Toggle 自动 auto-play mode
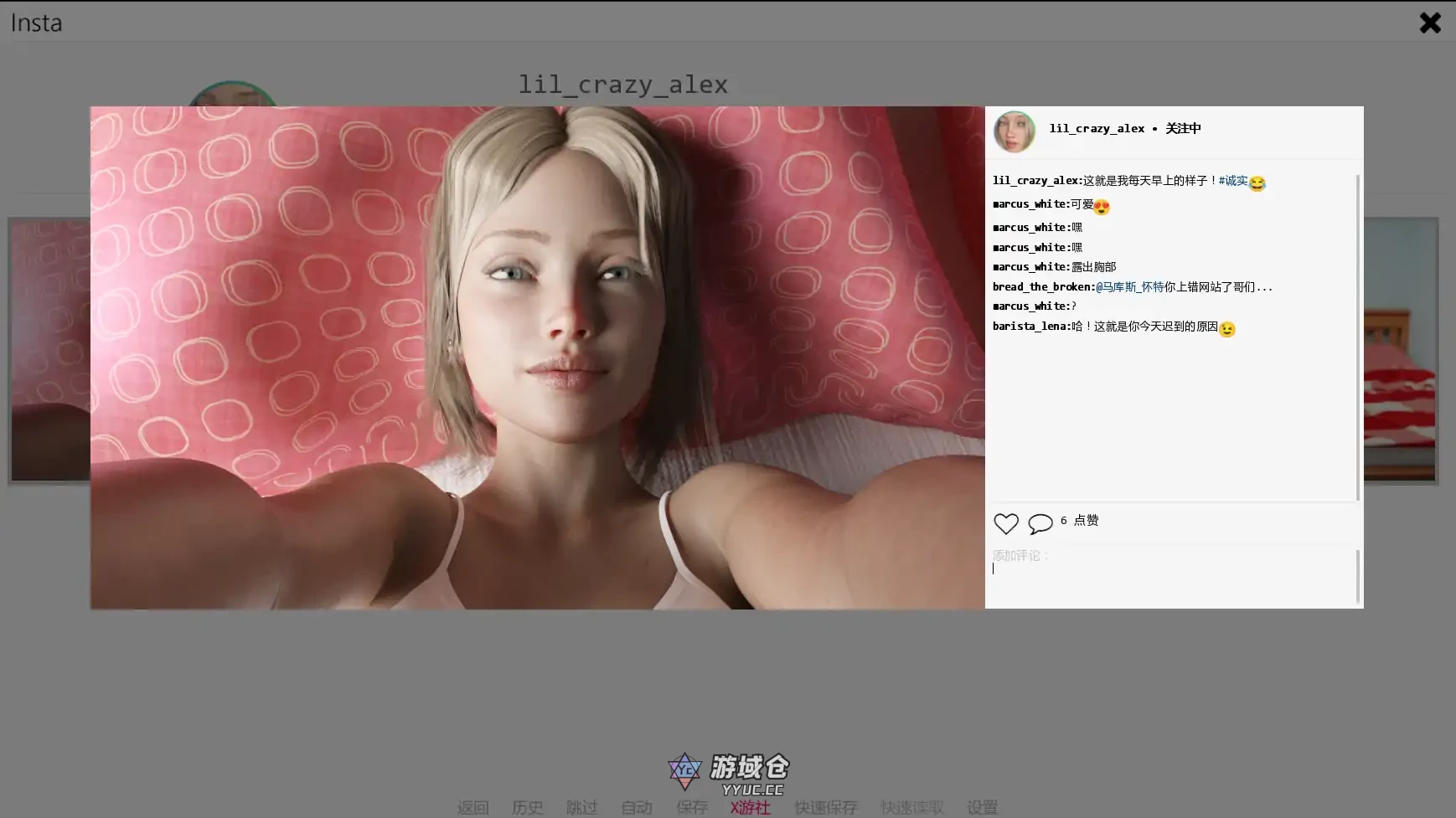Screen dimensions: 1456x818 (637, 807)
